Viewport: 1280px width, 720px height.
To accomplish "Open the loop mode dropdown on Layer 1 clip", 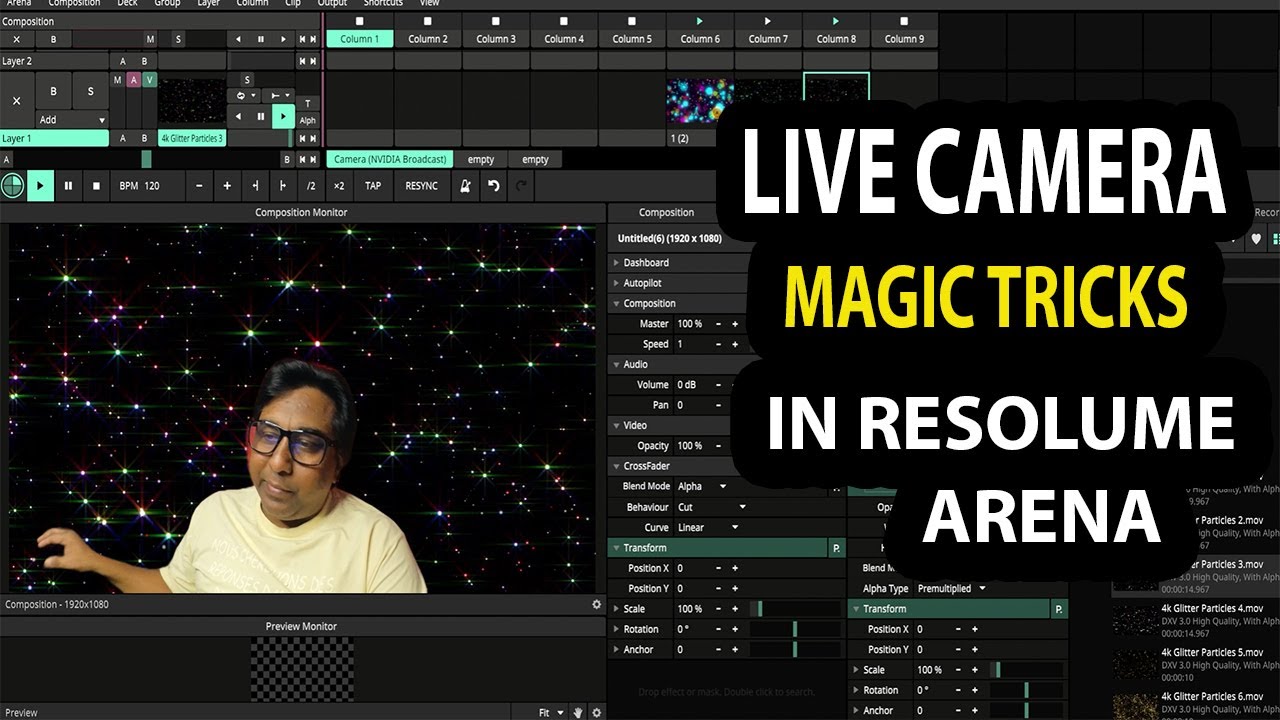I will (x=244, y=96).
